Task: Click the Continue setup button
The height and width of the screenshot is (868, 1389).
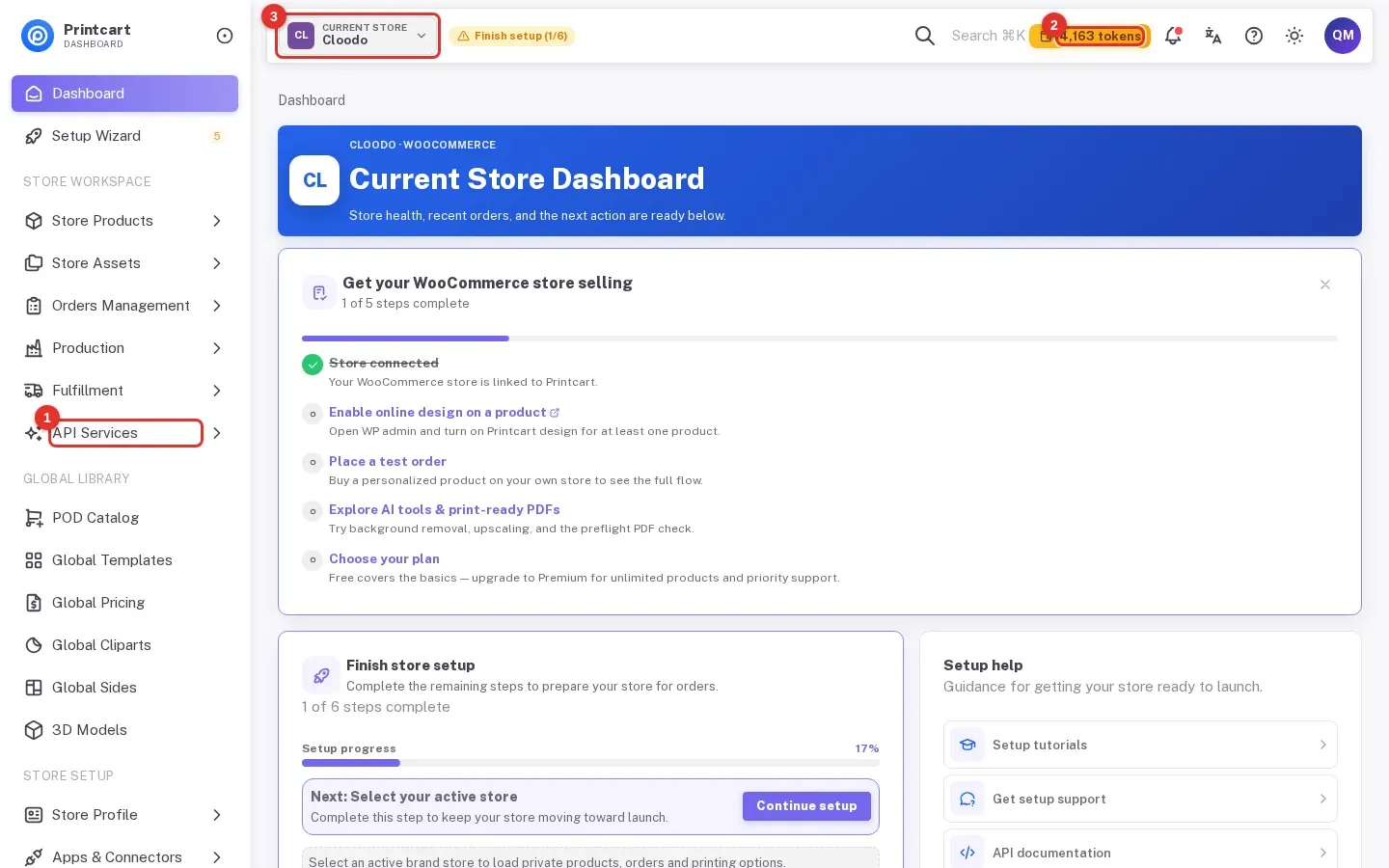Action: [806, 806]
